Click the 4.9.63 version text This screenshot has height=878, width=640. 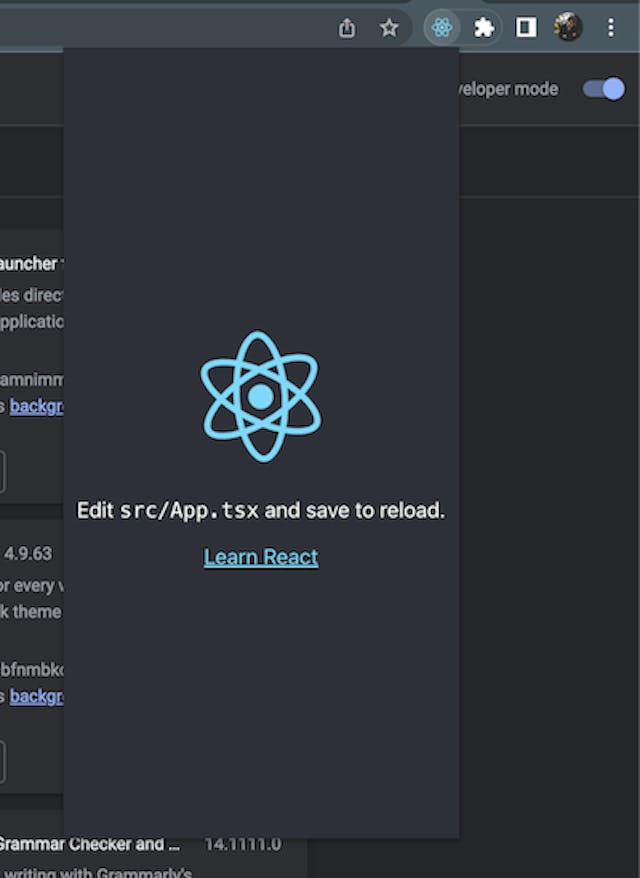(28, 552)
